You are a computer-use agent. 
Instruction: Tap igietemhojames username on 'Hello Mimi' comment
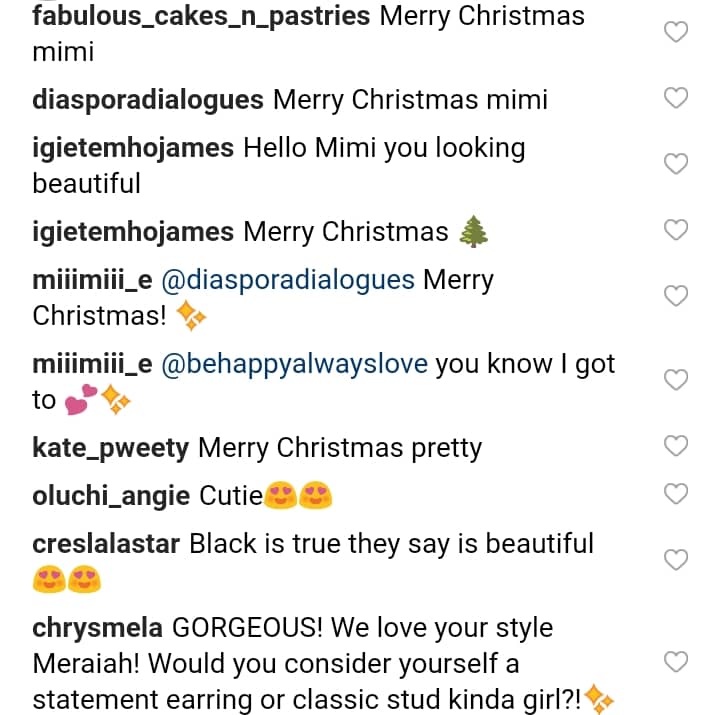[x=133, y=148]
